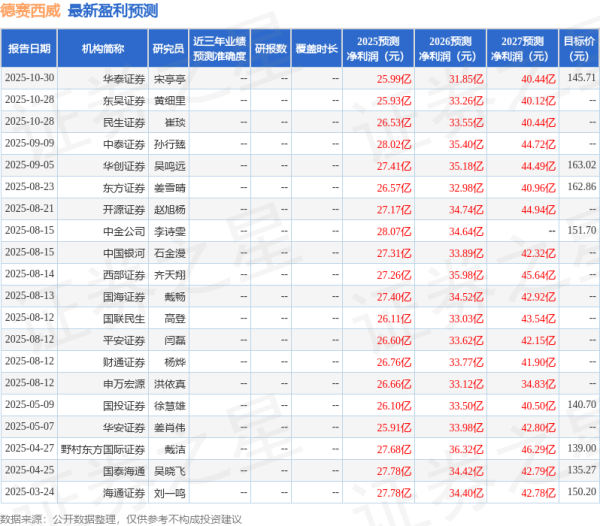600x526 pixels.
Task: Click the target price 150.20
Action: pos(582,492)
